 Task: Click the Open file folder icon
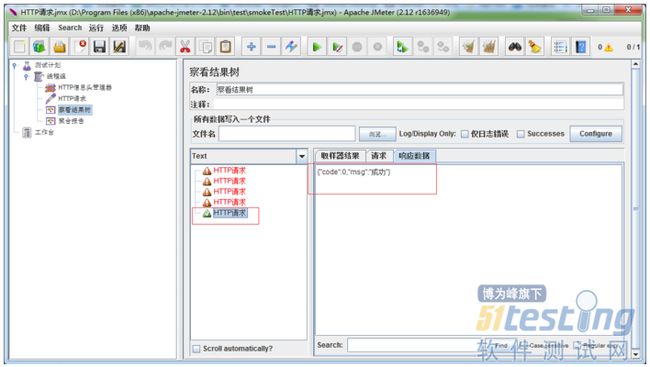click(59, 47)
